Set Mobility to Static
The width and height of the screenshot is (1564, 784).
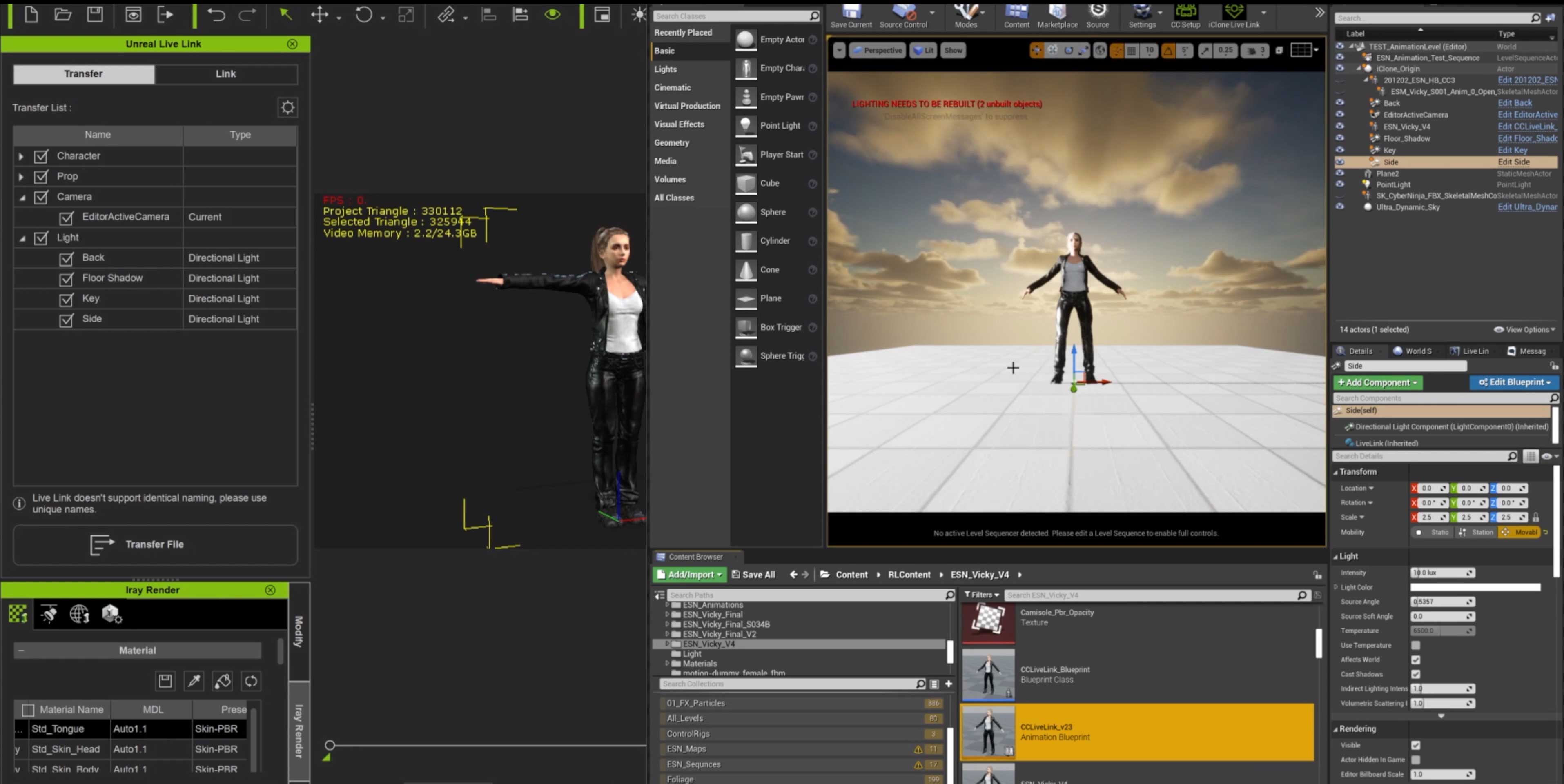[x=1433, y=532]
